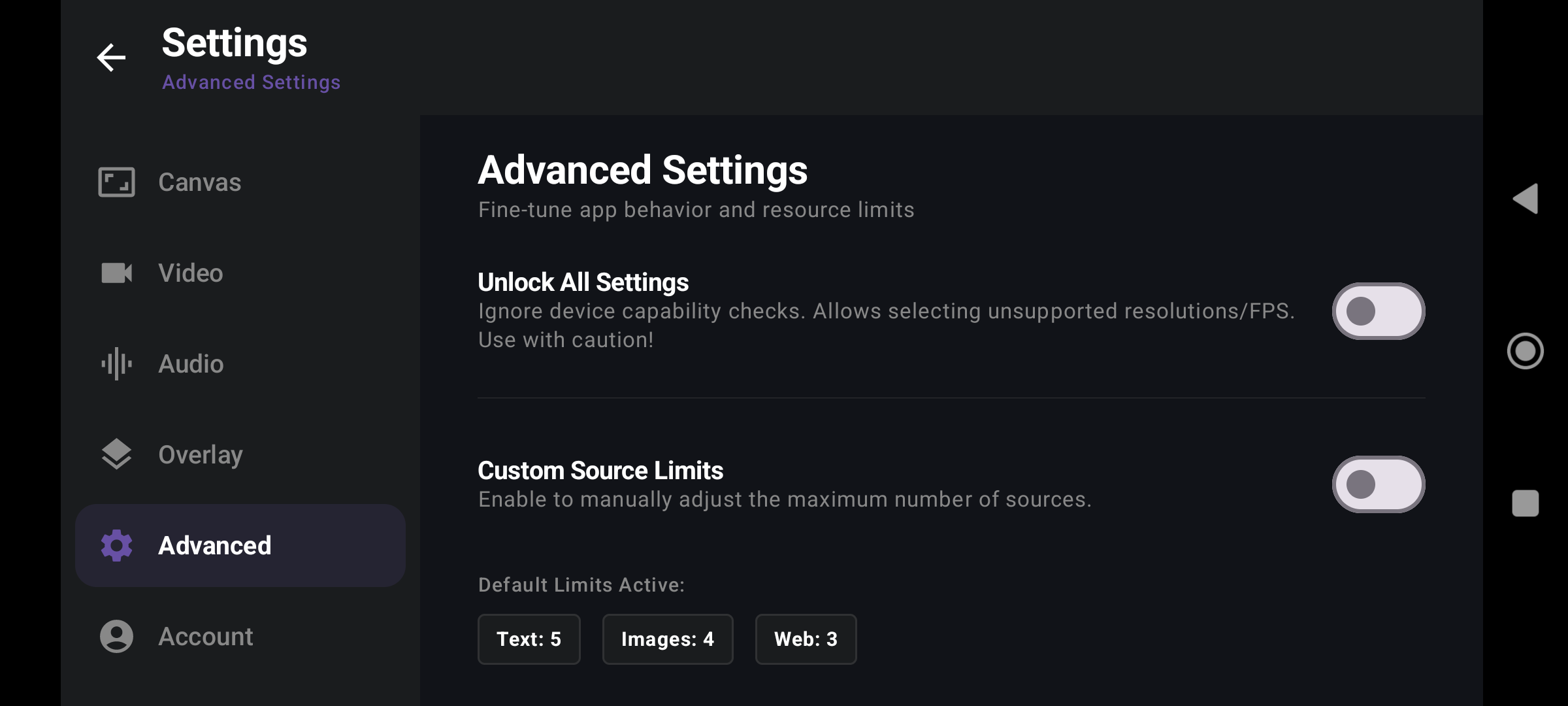Click the Video camera icon
The width and height of the screenshot is (1568, 706).
tap(116, 273)
